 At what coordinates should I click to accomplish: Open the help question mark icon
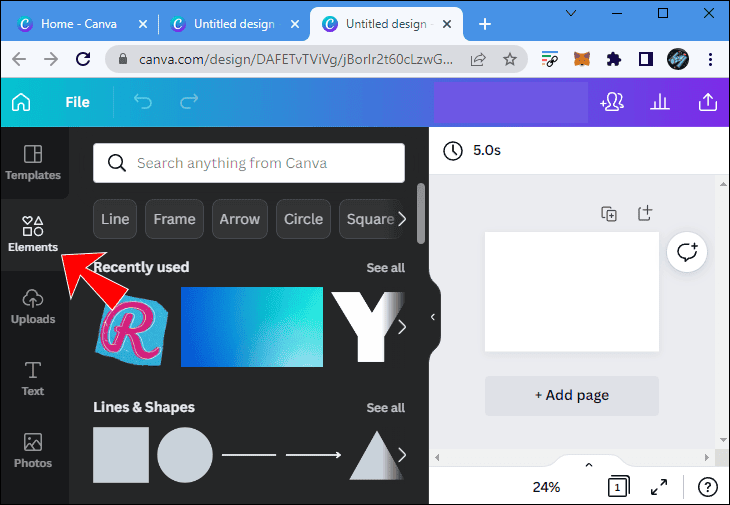click(x=705, y=487)
